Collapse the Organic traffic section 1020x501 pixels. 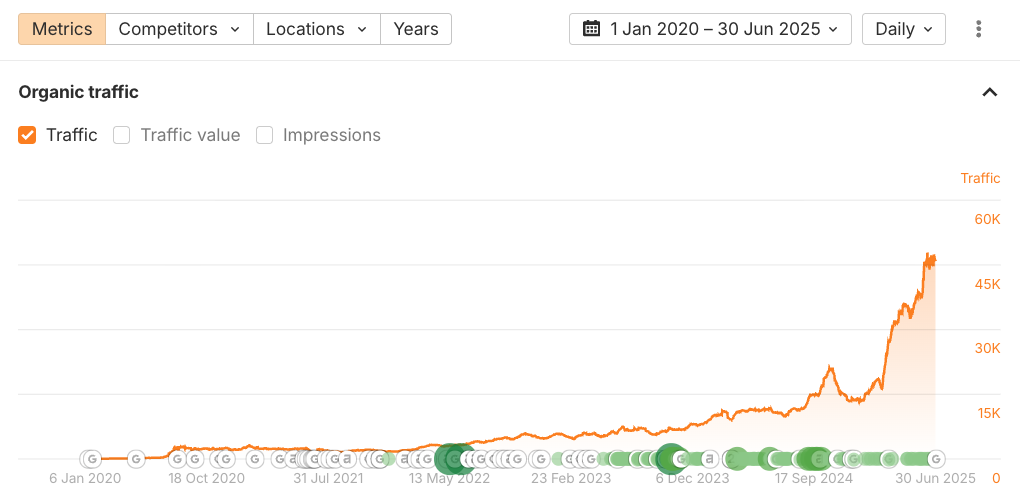[x=989, y=92]
